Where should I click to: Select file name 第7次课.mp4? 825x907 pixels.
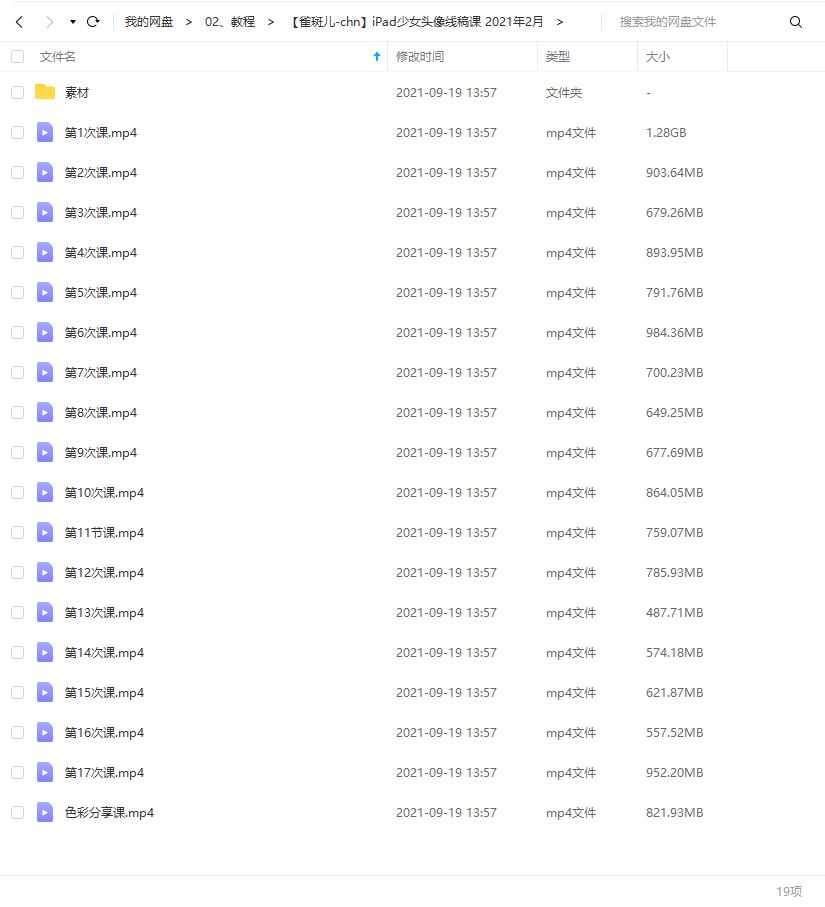click(x=101, y=373)
